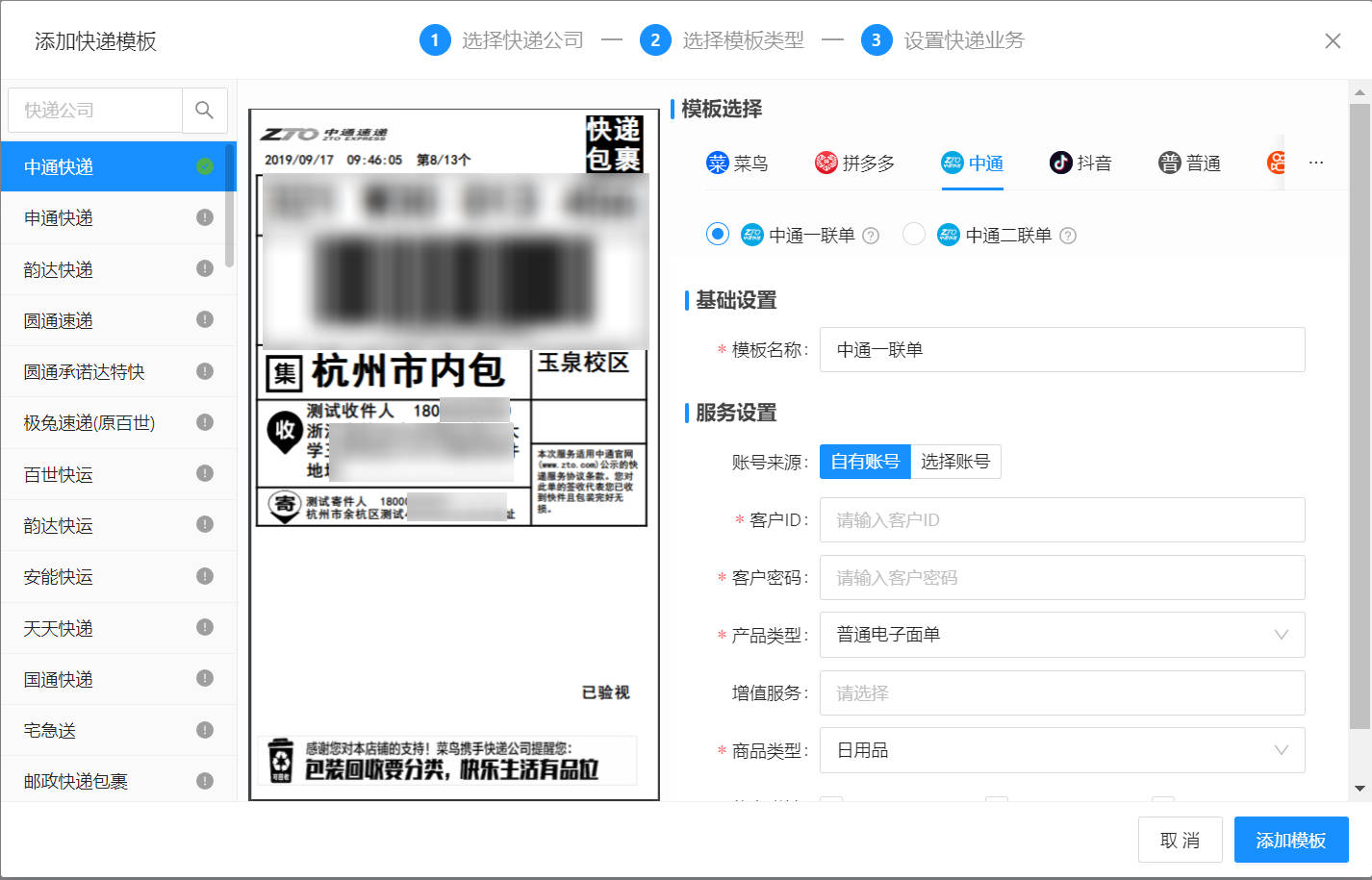
Task: Click info icon beside 百世快运
Action: click(205, 473)
